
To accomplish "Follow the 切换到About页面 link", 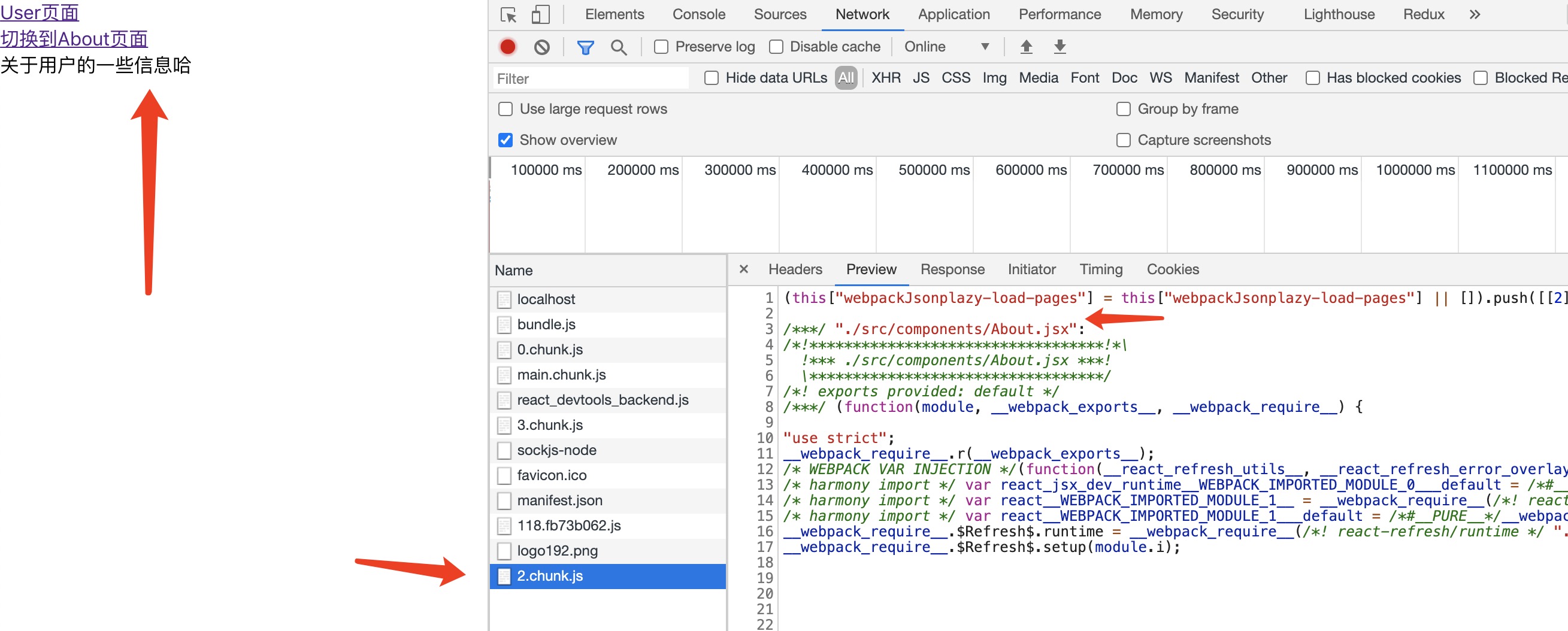I will (x=74, y=38).
